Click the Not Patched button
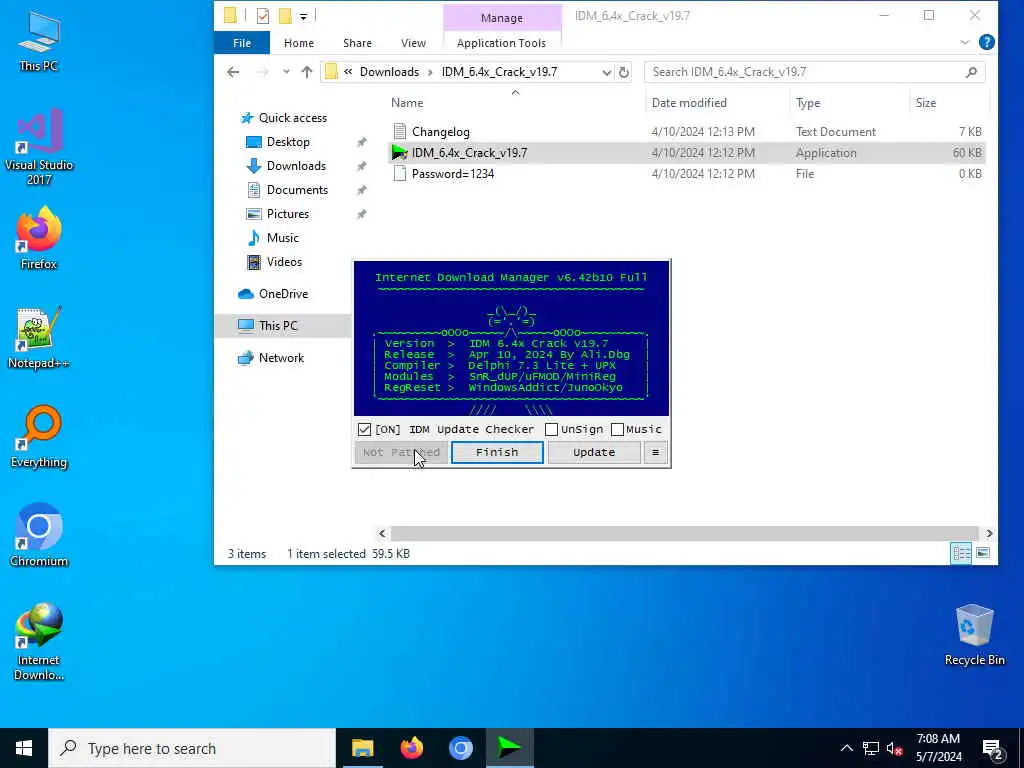The image size is (1024, 768). 401,452
